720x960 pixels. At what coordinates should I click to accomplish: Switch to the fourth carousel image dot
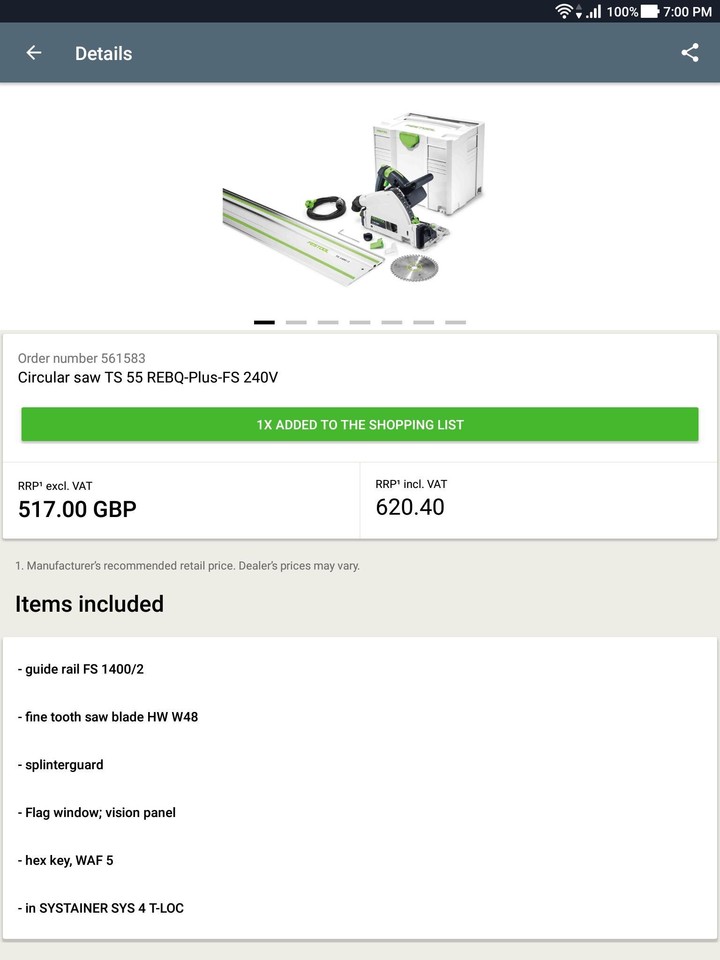point(360,322)
